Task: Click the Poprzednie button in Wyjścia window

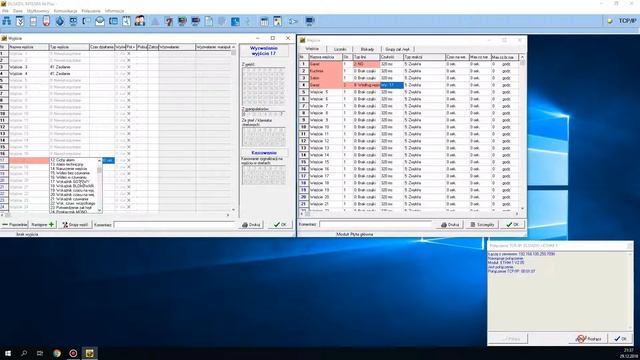Action: click(15, 224)
